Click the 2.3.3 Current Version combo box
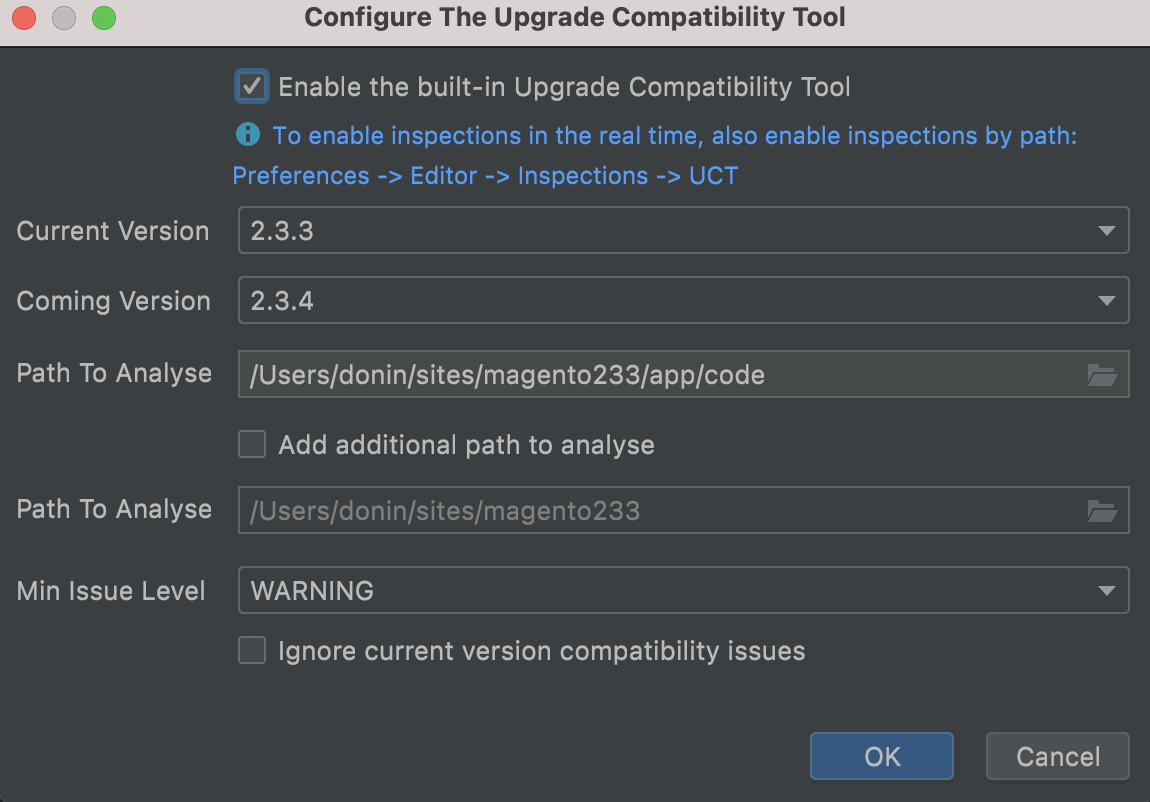This screenshot has width=1150, height=802. (x=660, y=231)
